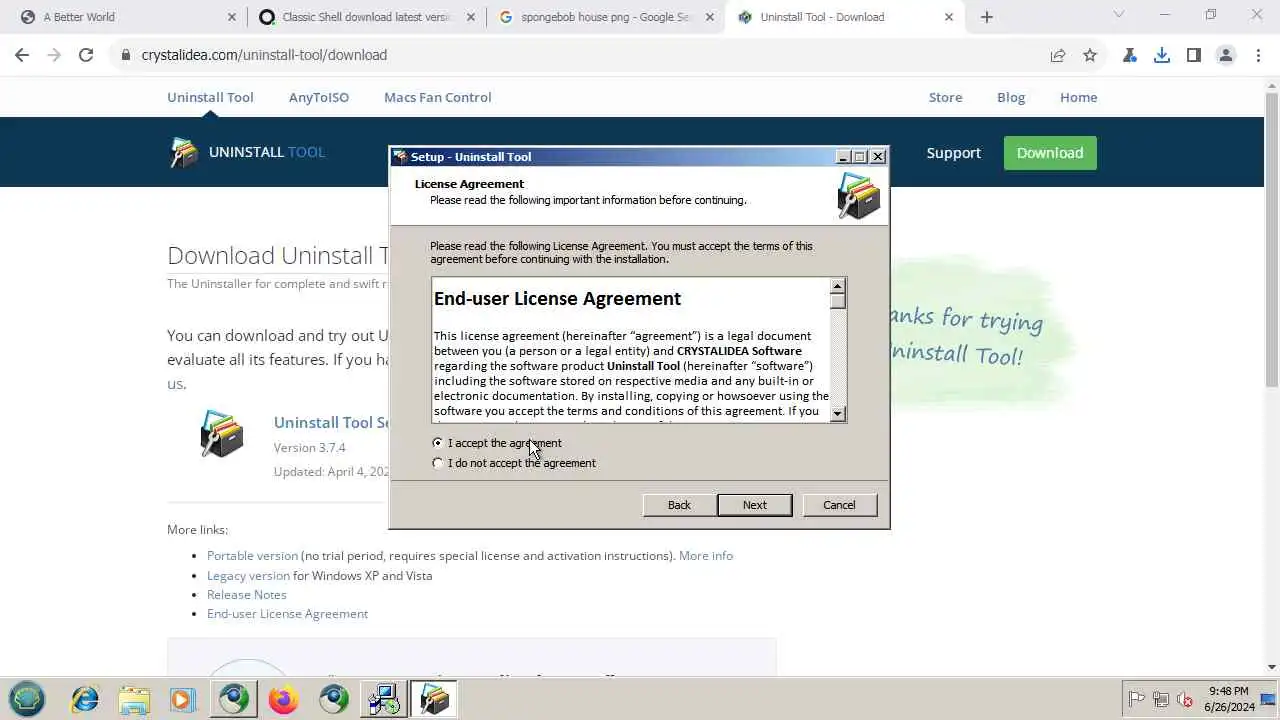The width and height of the screenshot is (1280, 720).
Task: Open the taskbar clock showing 9:48 PM
Action: pyautogui.click(x=1229, y=699)
